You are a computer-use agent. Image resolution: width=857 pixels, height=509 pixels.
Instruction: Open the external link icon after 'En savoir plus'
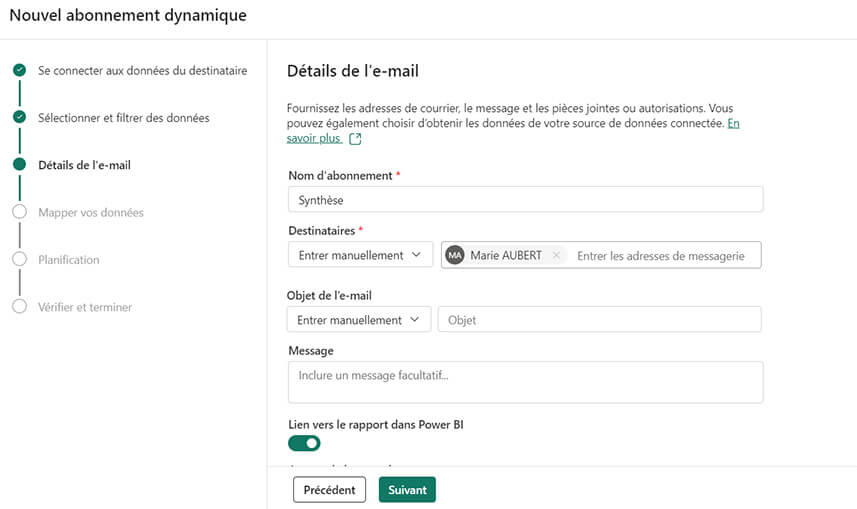pos(355,139)
